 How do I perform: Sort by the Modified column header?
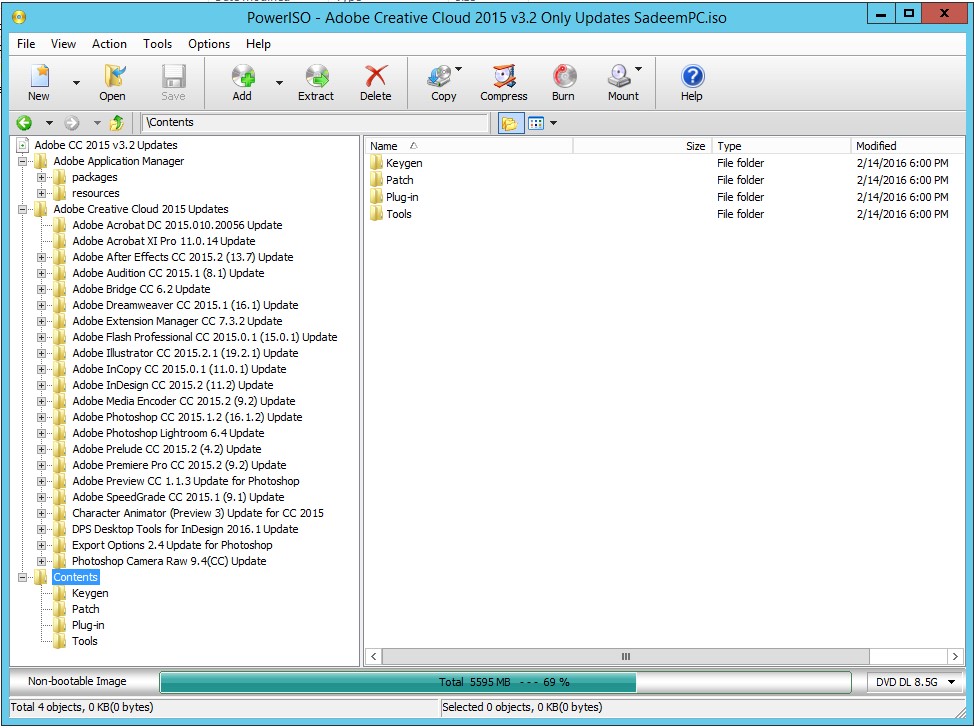pos(907,146)
